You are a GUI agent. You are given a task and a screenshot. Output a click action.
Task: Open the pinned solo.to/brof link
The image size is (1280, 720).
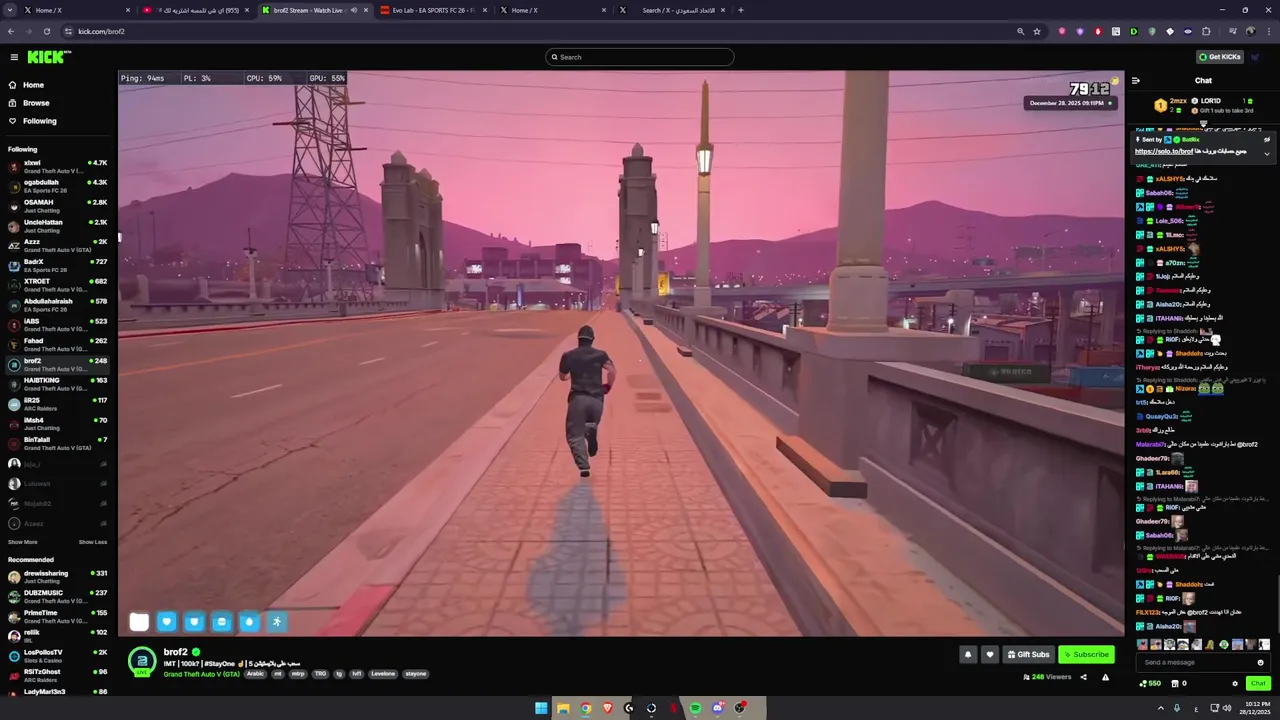[x=1166, y=151]
